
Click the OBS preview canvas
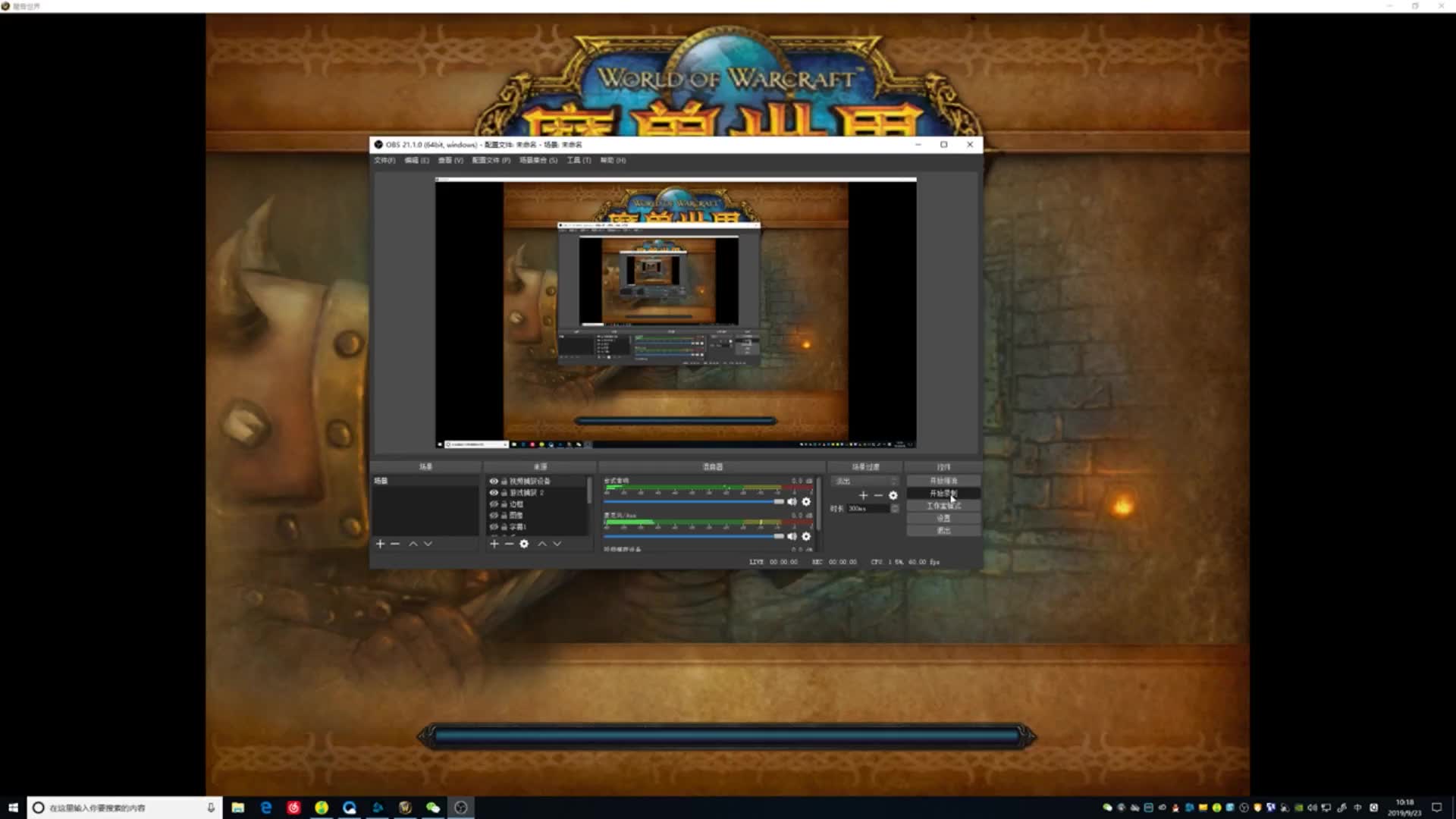676,312
